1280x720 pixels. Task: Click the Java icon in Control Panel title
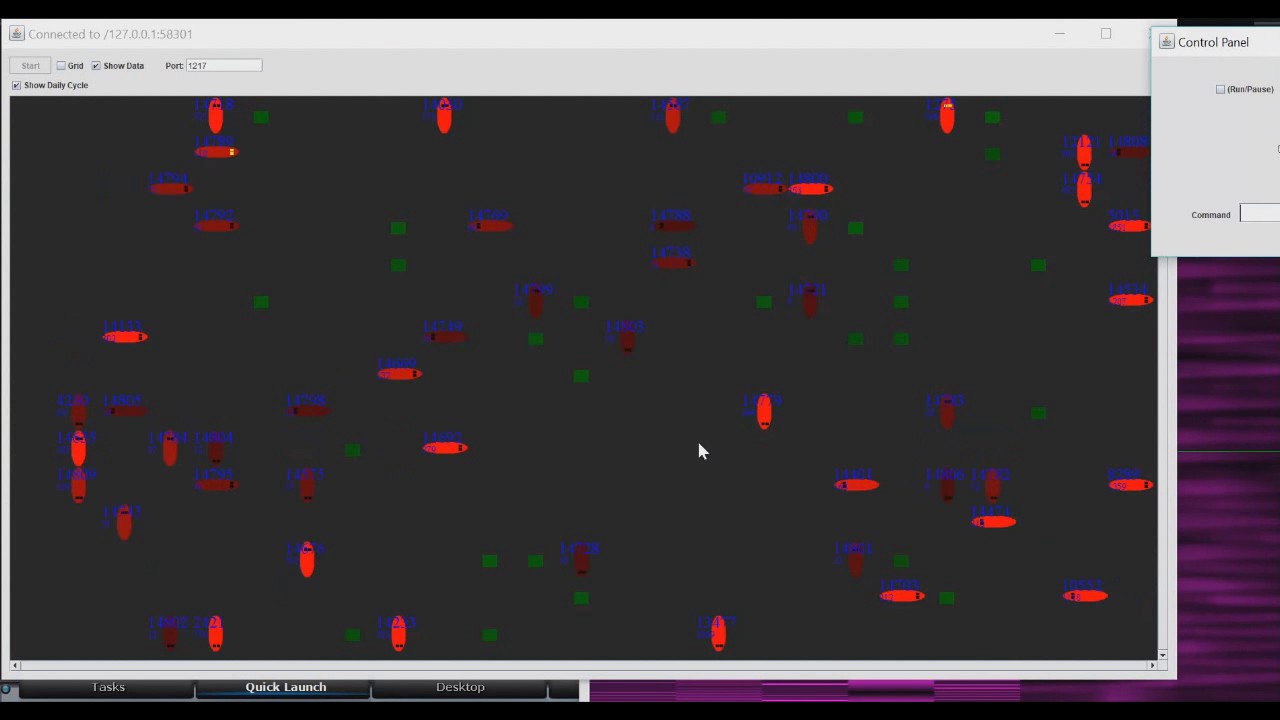coord(1166,42)
